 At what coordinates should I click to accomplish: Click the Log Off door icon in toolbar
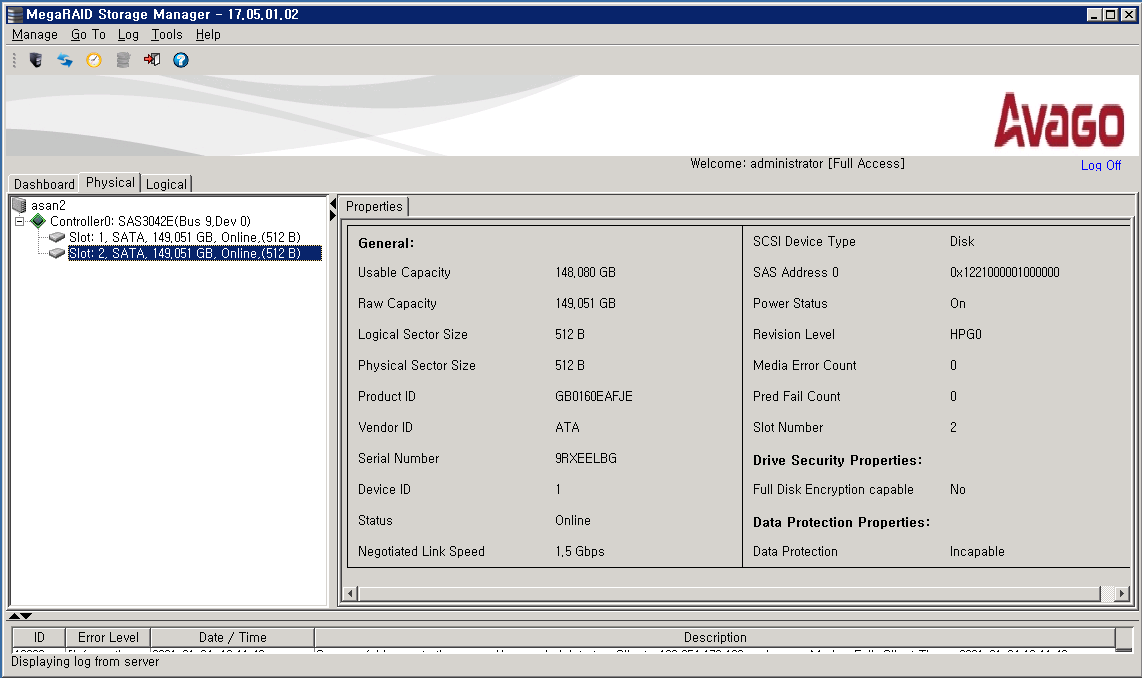tap(151, 60)
